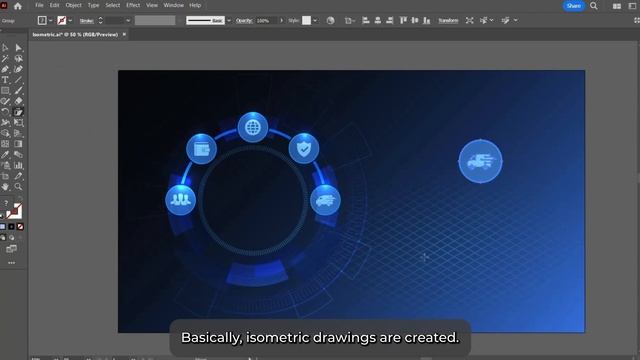Screen dimensions: 640x360
Task: Open the workspace switcher icon
Action: tap(632, 6)
